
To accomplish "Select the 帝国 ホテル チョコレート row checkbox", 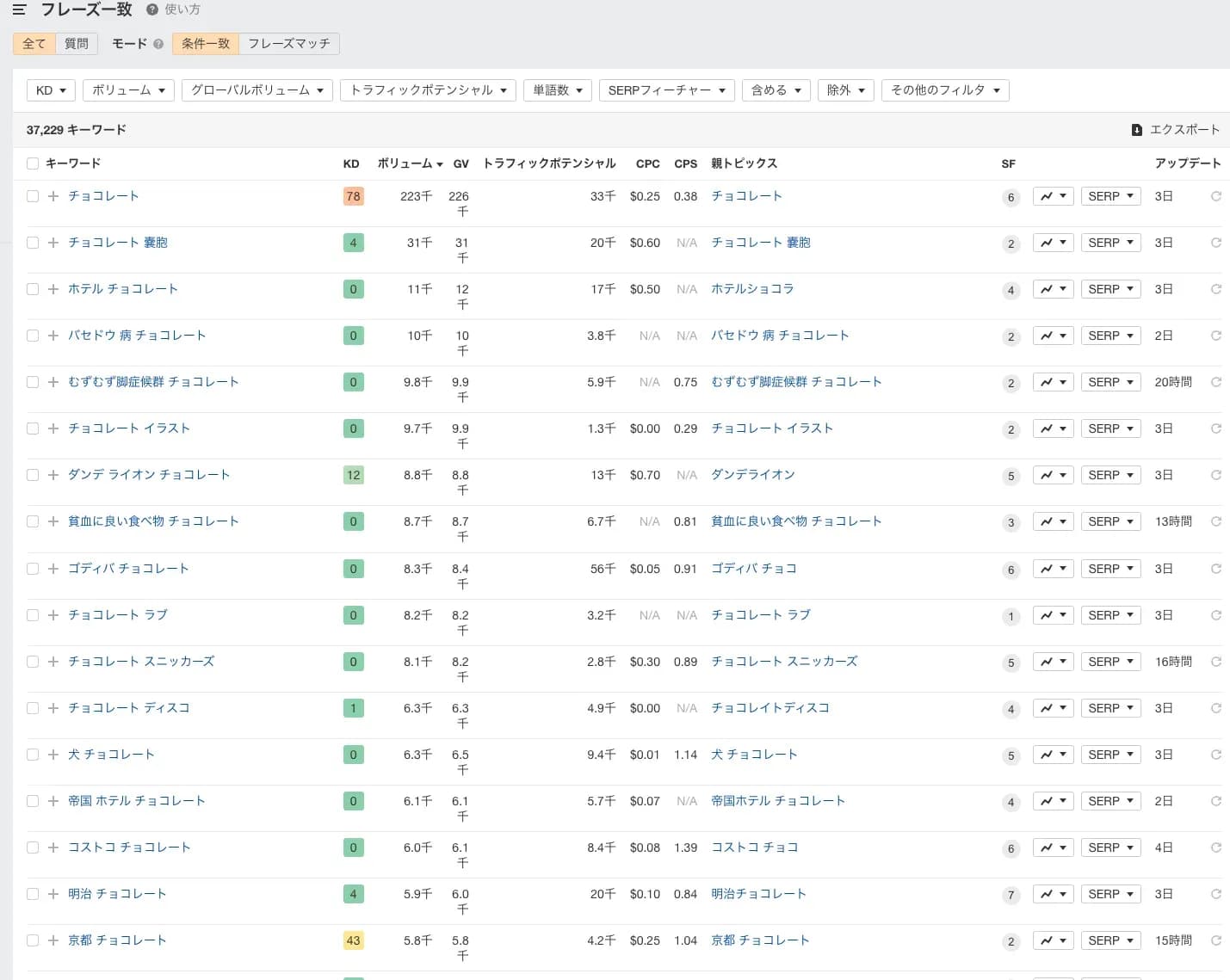I will [33, 801].
